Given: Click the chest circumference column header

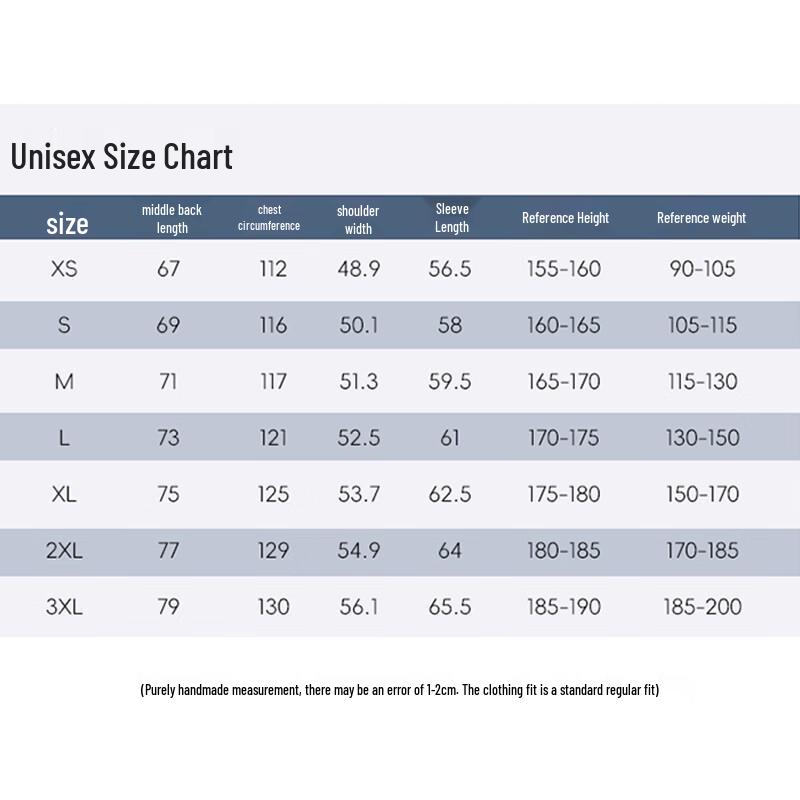Looking at the screenshot, I should tap(269, 218).
